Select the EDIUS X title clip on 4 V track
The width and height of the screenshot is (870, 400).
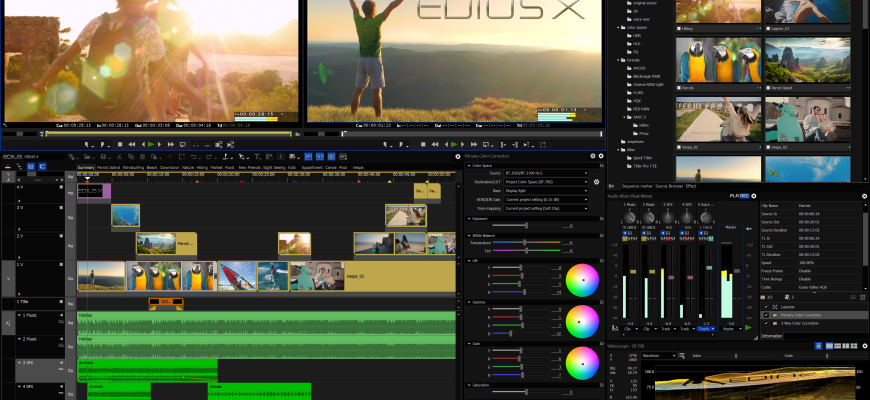click(94, 192)
